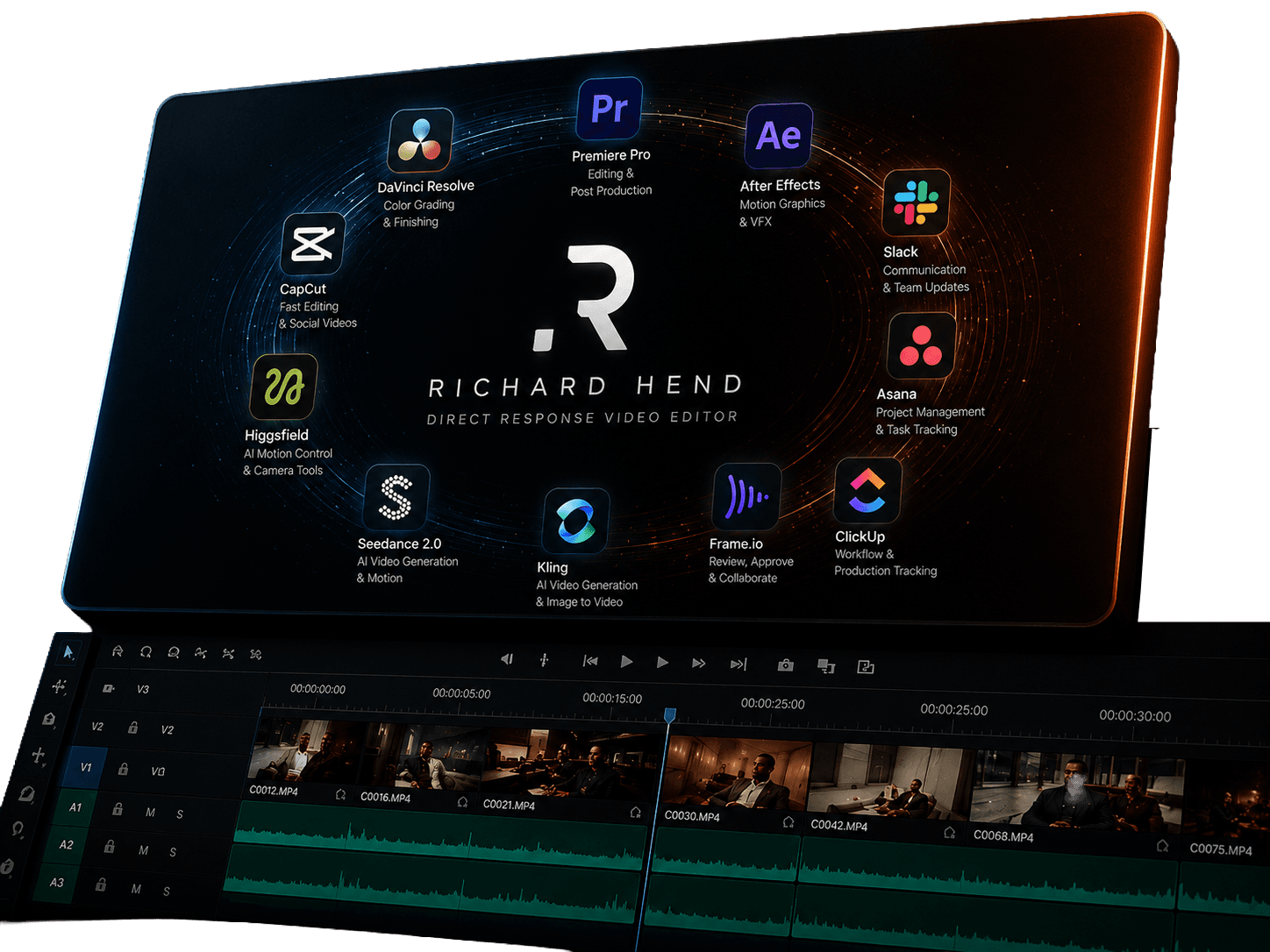Image resolution: width=1270 pixels, height=952 pixels.
Task: Click the Project Management & Task Tracking caption
Action: tap(930, 421)
